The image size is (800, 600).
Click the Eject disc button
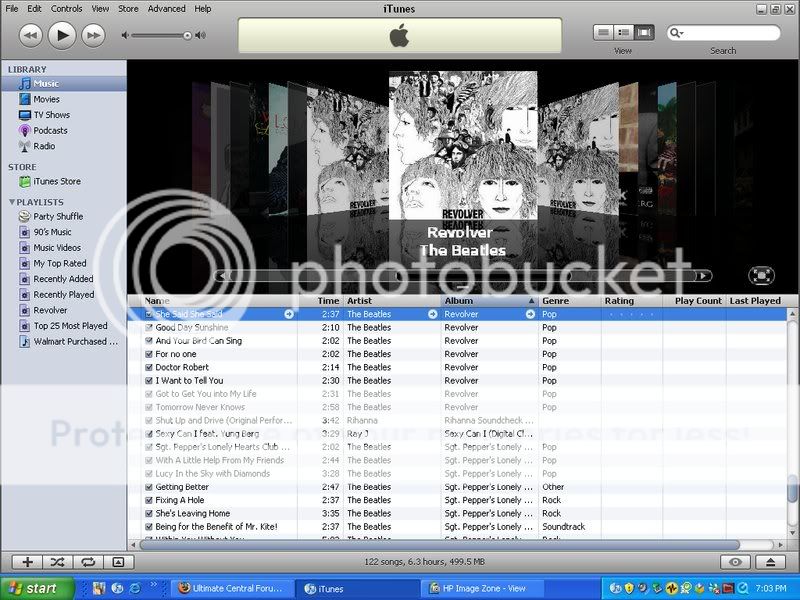770,562
